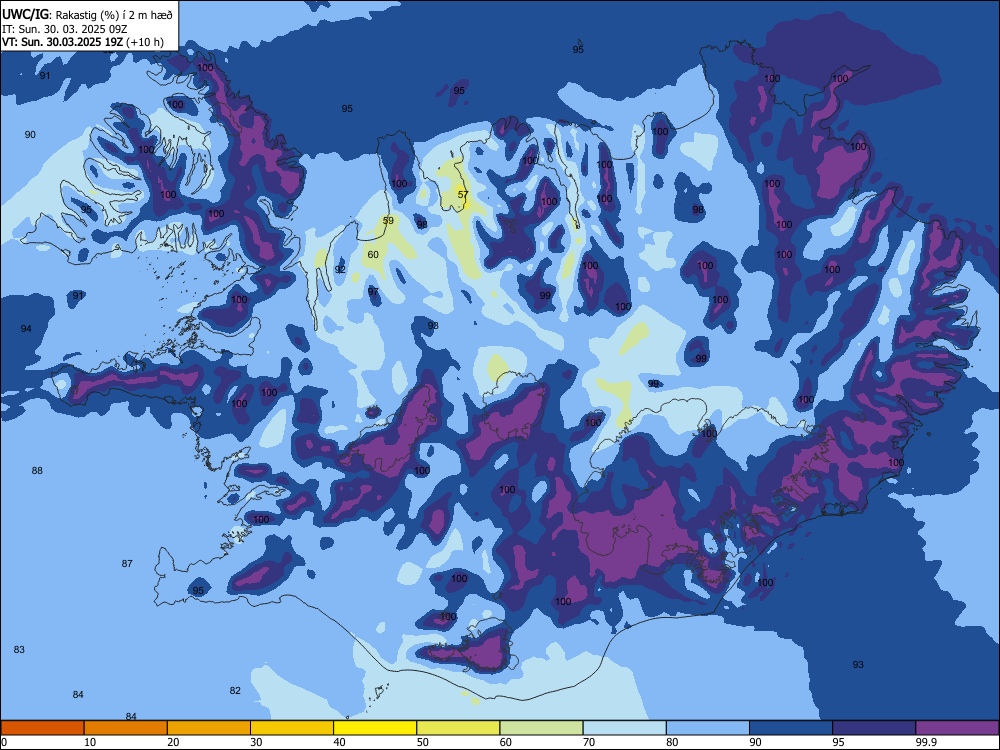
Task: Click the 20–30 legend color swatch
Action: tap(209, 728)
